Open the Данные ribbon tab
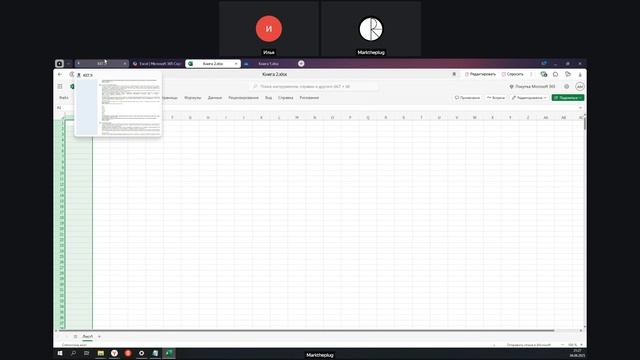 [215, 98]
